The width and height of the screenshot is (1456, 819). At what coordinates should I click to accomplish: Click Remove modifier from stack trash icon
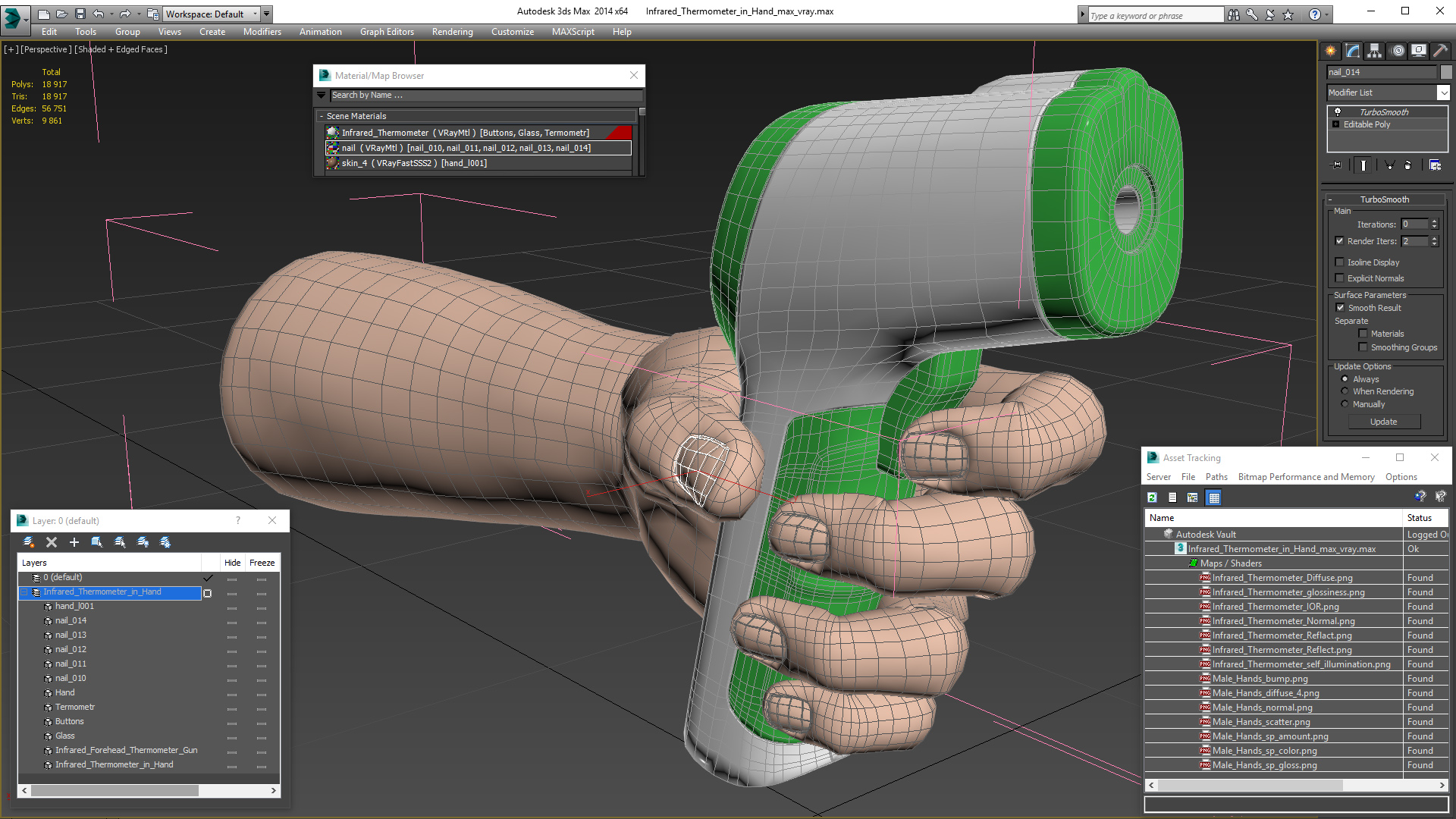point(1408,165)
